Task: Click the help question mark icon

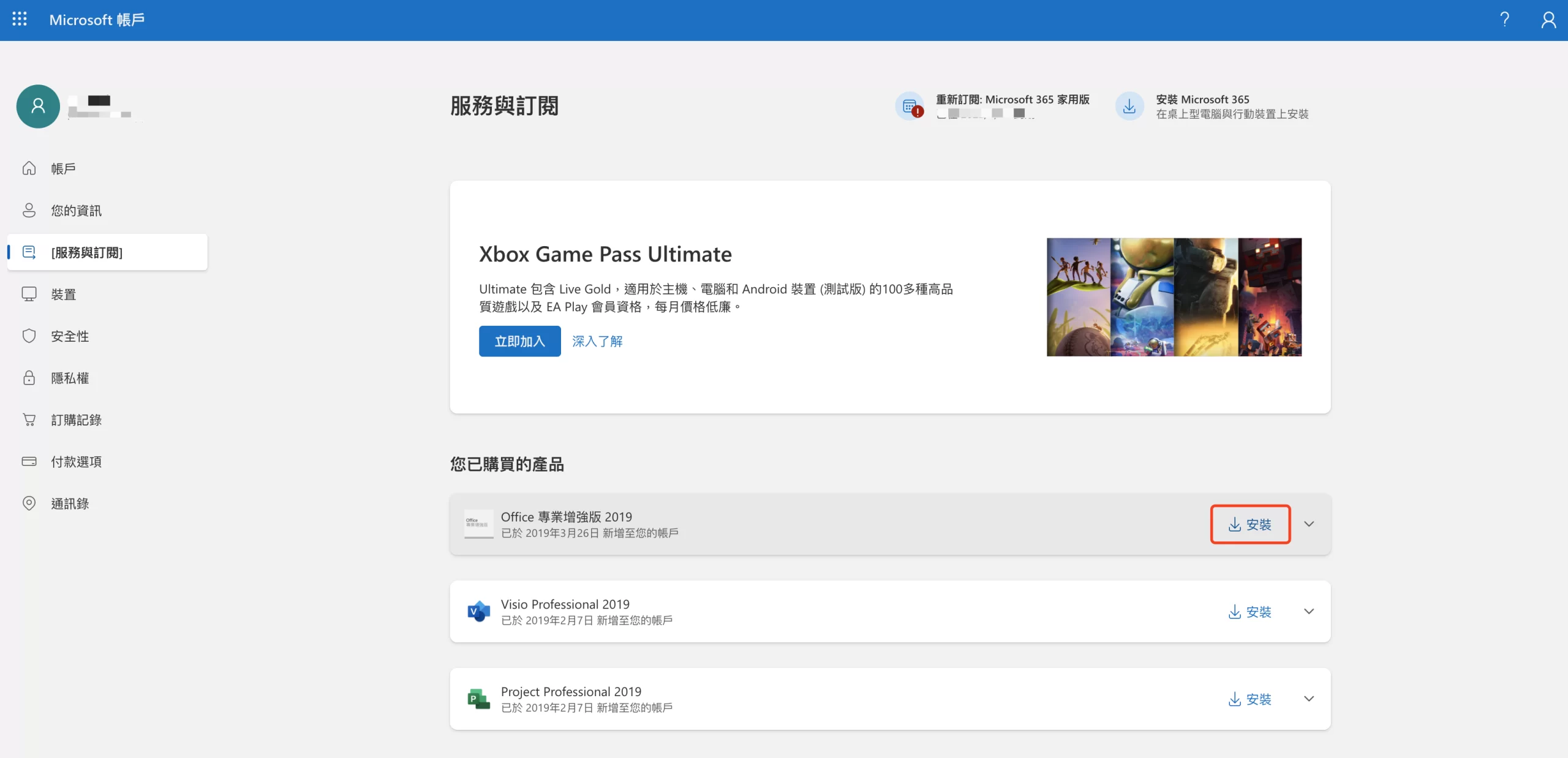Action: (x=1504, y=20)
